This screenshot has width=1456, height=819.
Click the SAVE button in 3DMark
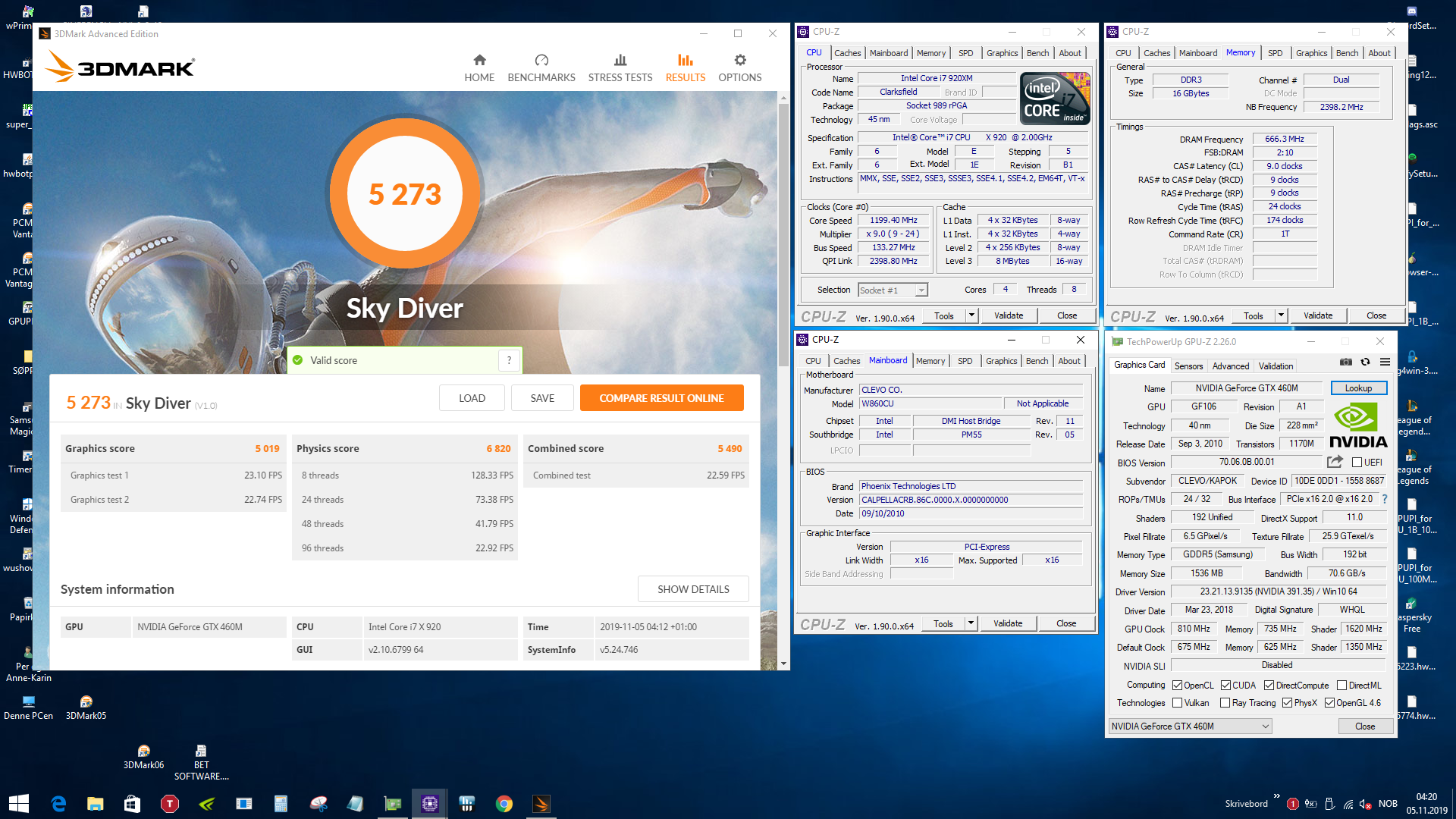point(542,398)
